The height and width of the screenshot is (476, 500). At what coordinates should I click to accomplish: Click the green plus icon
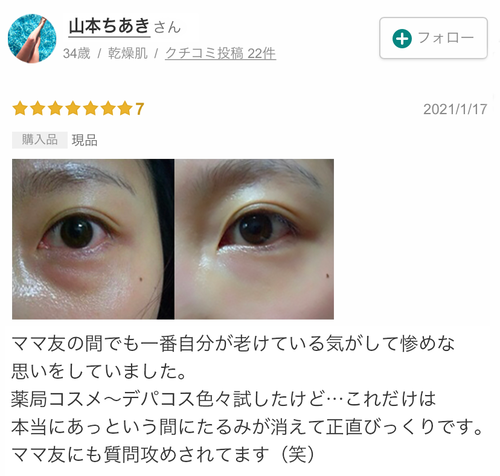[x=402, y=39]
